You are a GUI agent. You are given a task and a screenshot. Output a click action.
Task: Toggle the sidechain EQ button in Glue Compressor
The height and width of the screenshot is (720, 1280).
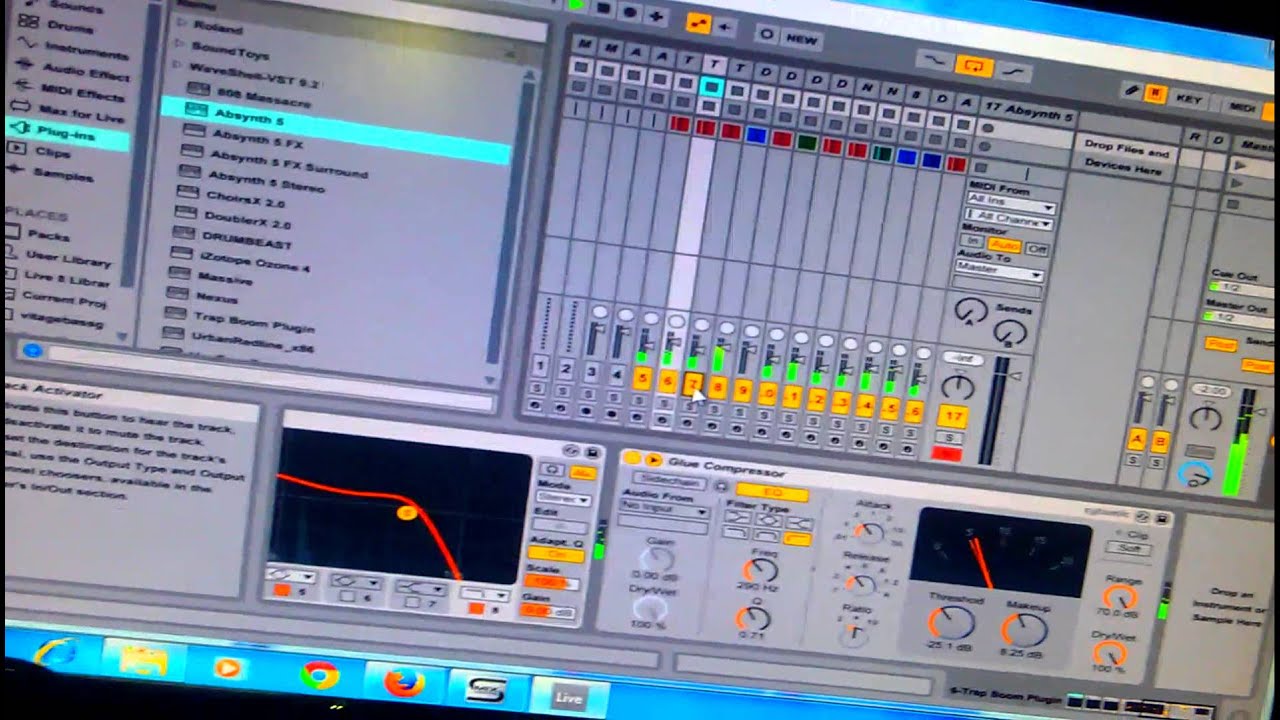click(772, 492)
